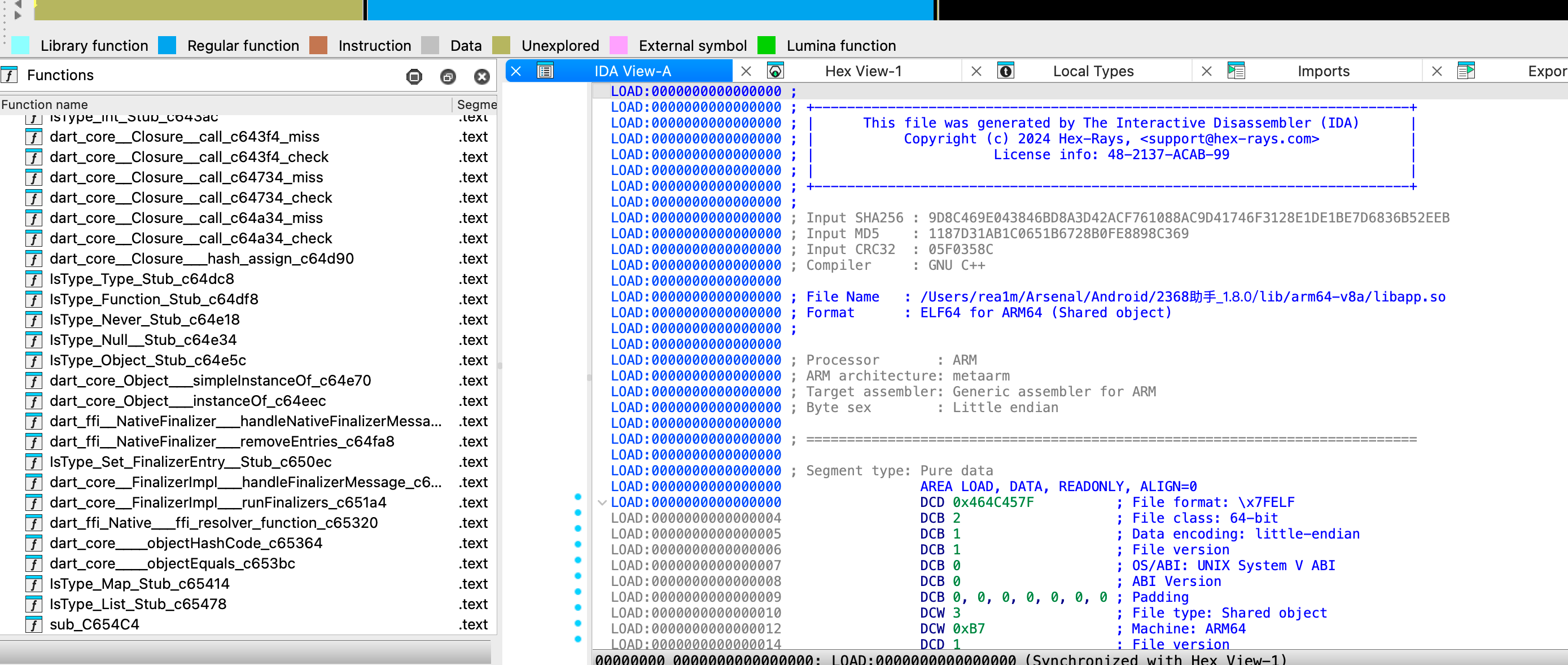Click the Unexplored legend color swatch

click(x=501, y=45)
